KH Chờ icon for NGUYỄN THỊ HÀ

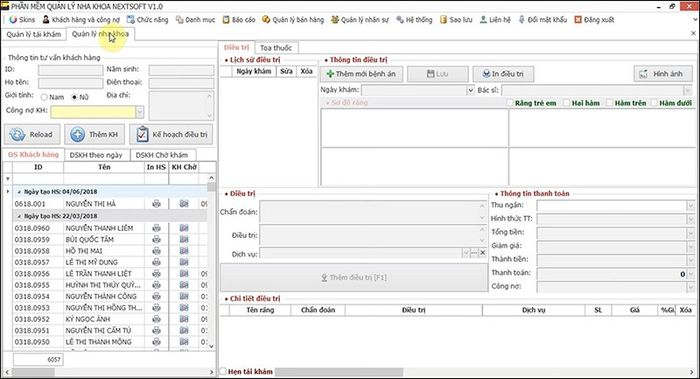(x=184, y=204)
